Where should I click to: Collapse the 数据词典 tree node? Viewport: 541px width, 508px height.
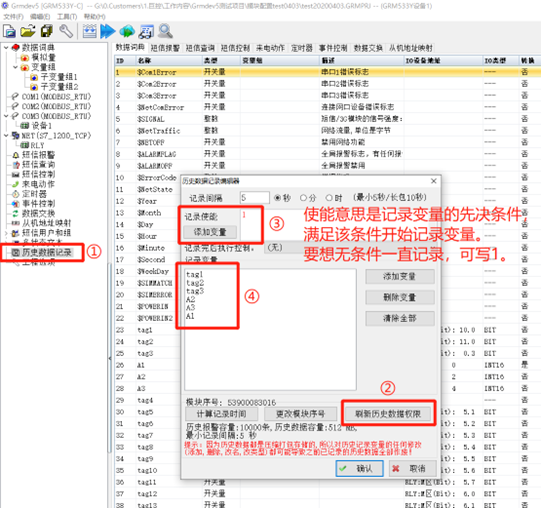coord(6,47)
